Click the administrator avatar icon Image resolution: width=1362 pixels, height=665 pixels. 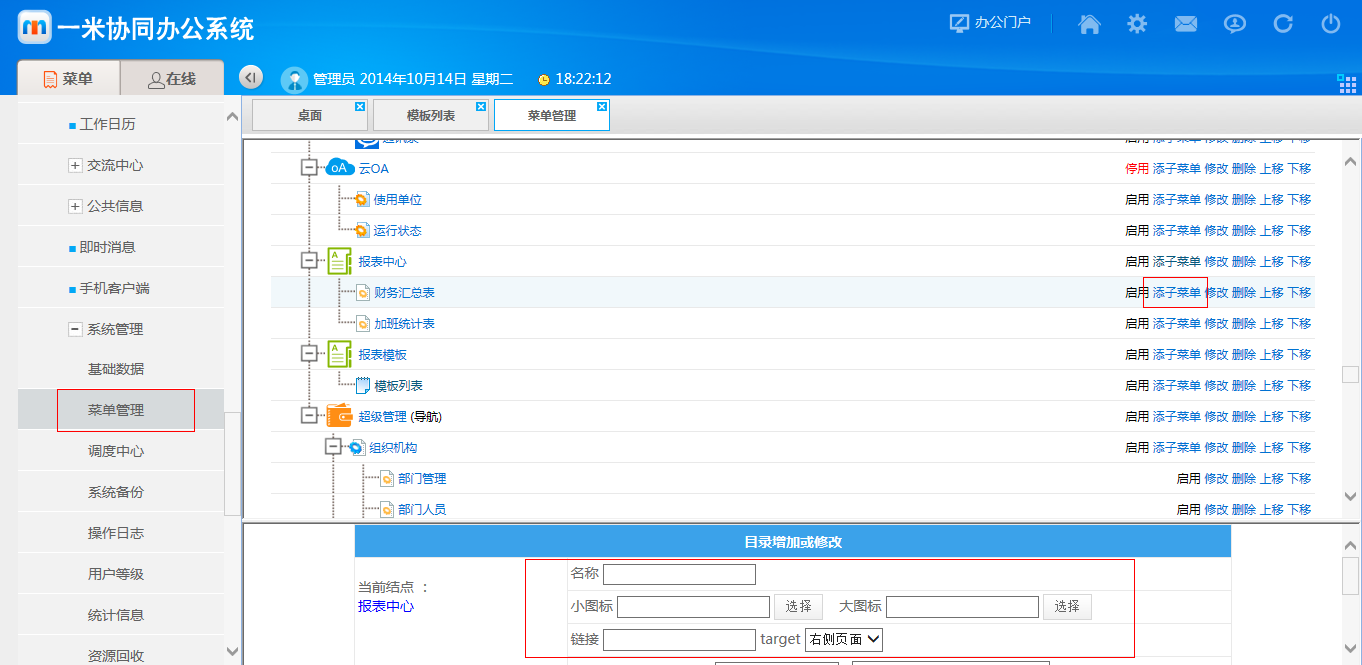(294, 79)
